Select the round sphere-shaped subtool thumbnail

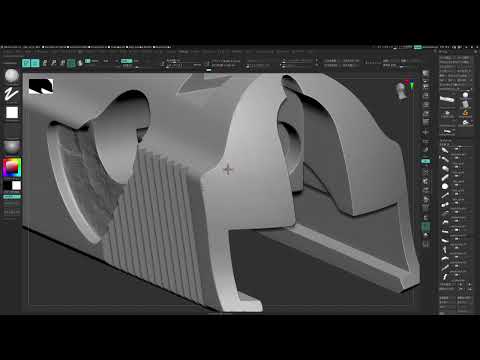pyautogui.click(x=445, y=186)
